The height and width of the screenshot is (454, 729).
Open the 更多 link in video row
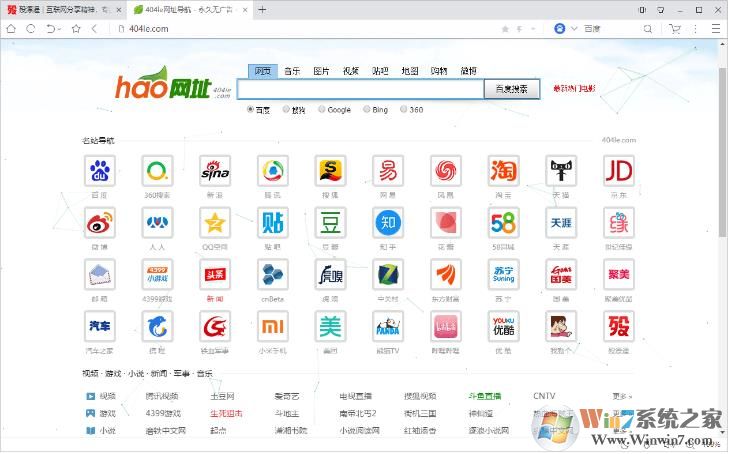[x=622, y=396]
